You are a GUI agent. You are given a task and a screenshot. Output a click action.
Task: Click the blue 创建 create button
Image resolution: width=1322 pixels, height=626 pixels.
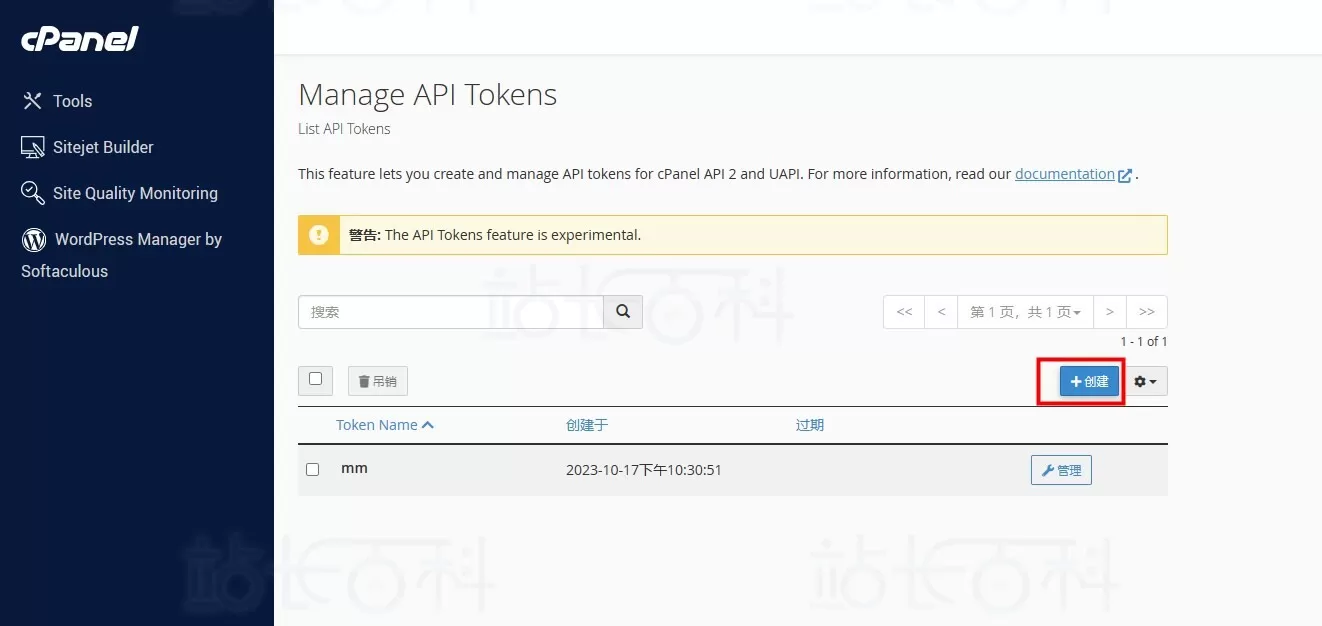(x=1089, y=381)
